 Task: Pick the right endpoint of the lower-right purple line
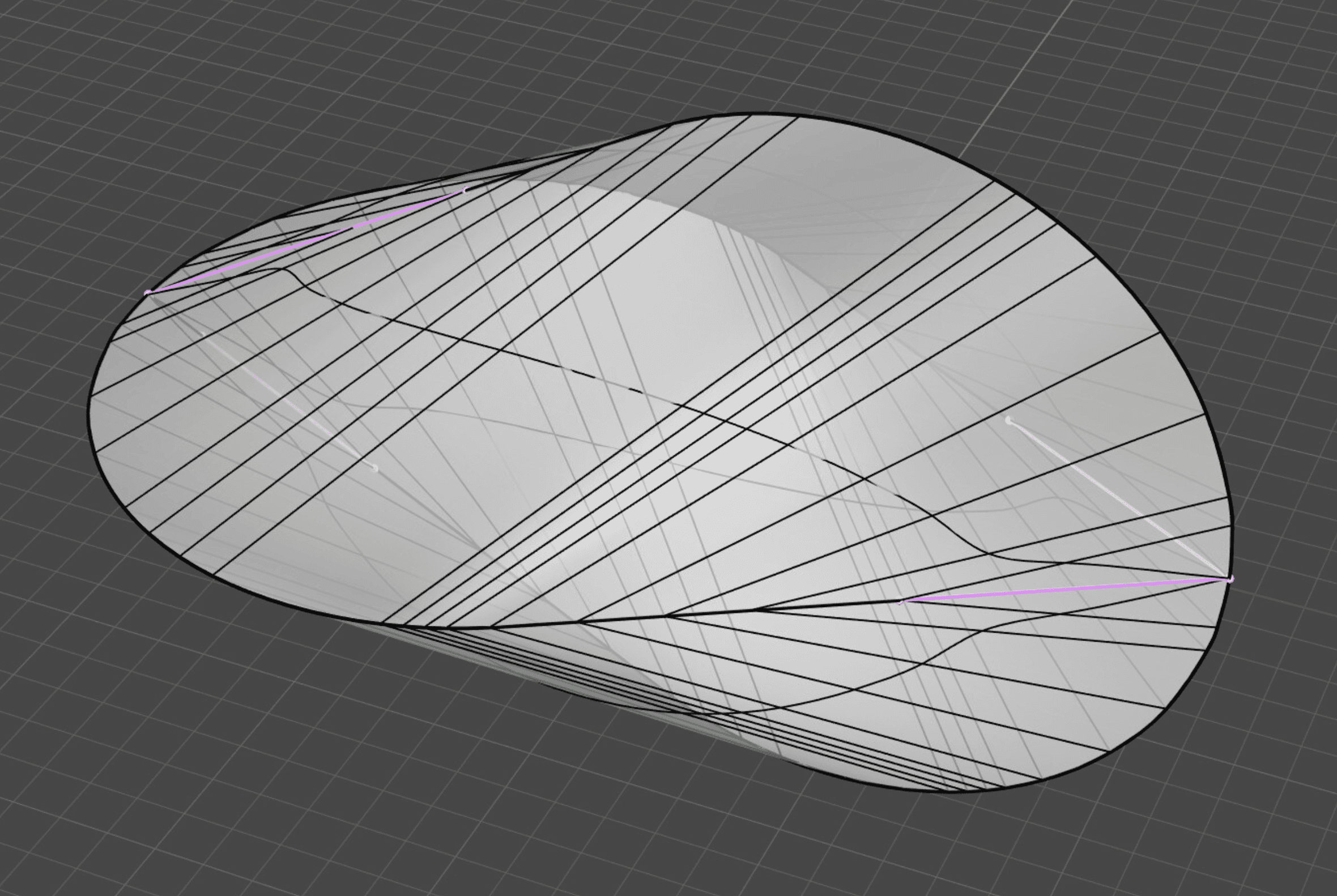click(x=1229, y=580)
